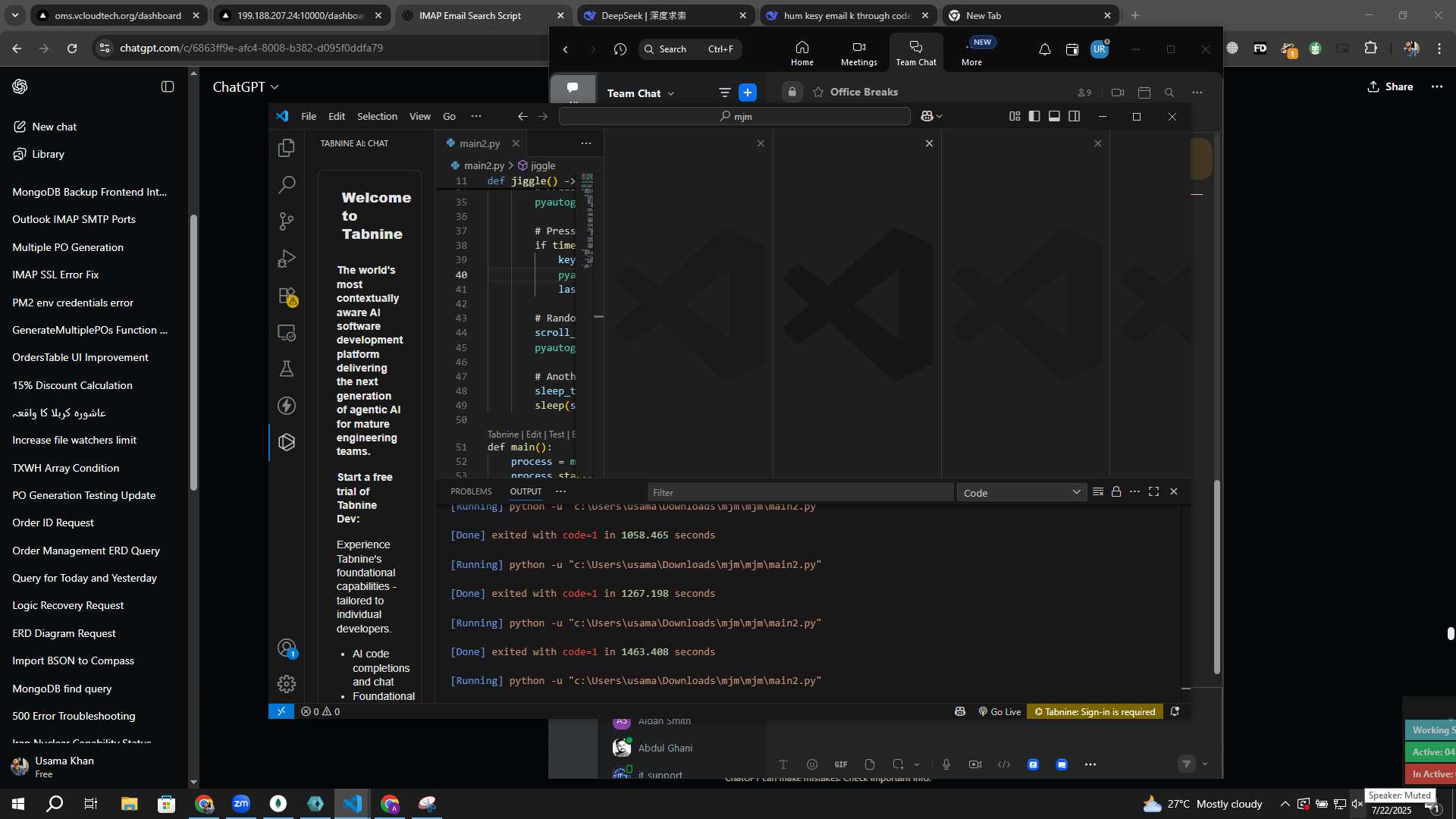The height and width of the screenshot is (819, 1456).
Task: Open Source Control in the activity bar
Action: point(287,221)
